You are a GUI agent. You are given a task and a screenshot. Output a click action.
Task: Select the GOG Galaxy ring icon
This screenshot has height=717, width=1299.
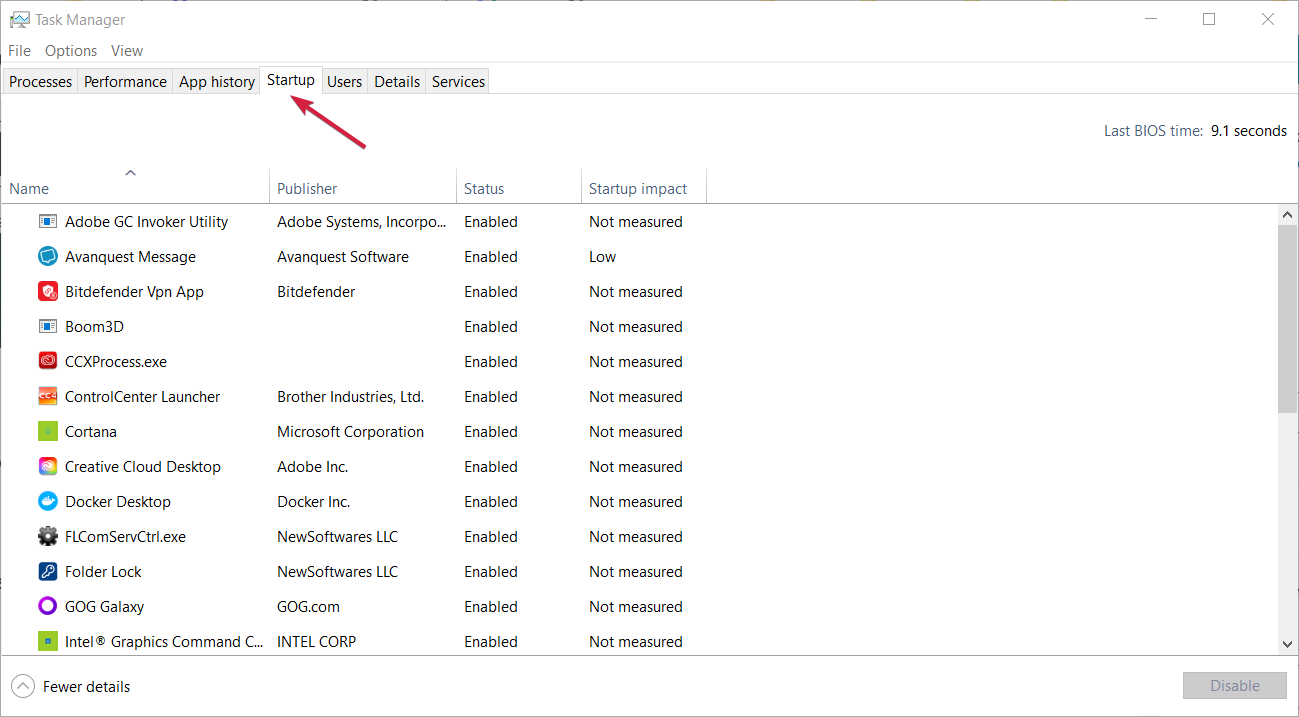[x=48, y=606]
